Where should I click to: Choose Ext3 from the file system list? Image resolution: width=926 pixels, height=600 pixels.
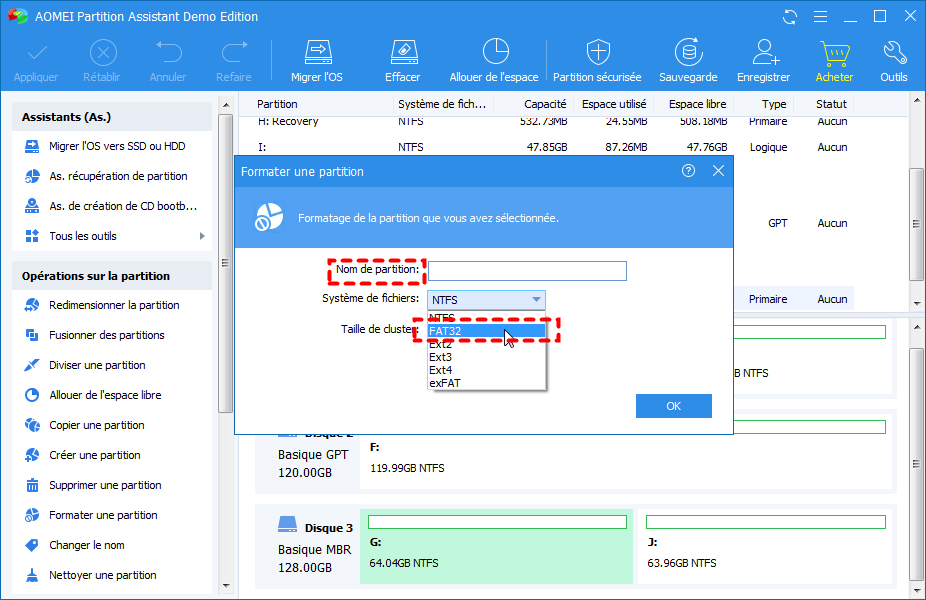tap(487, 357)
